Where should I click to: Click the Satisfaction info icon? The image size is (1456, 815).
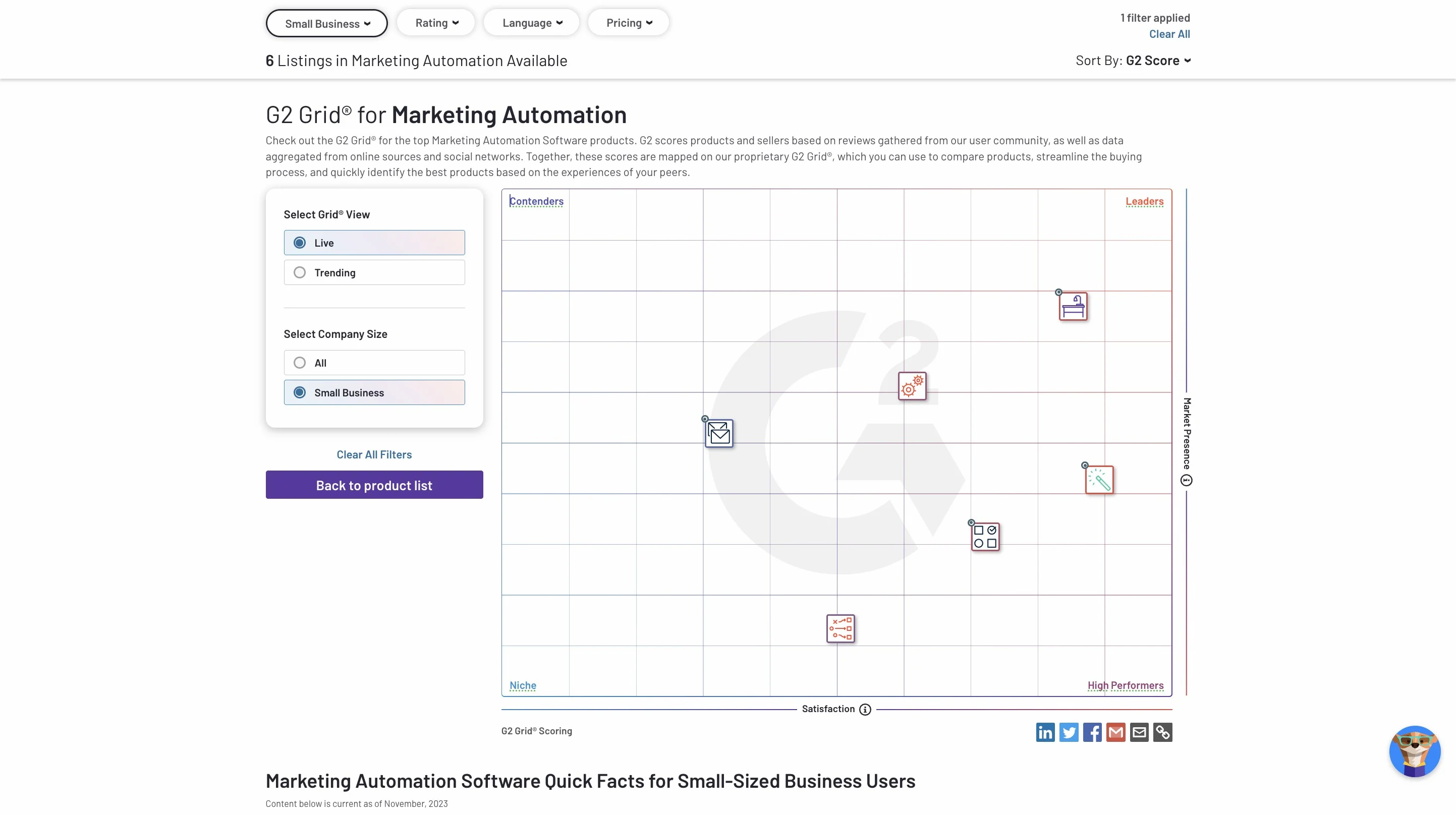tap(865, 709)
